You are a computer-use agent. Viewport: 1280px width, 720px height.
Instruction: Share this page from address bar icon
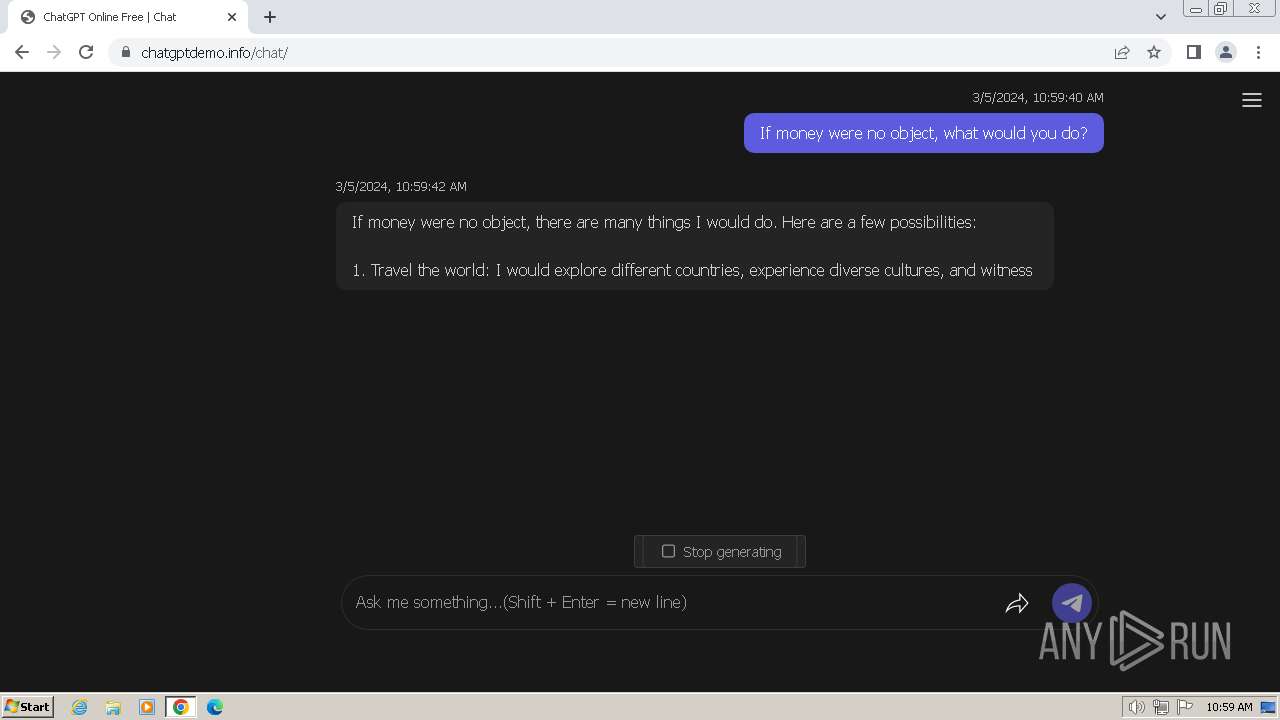point(1122,52)
